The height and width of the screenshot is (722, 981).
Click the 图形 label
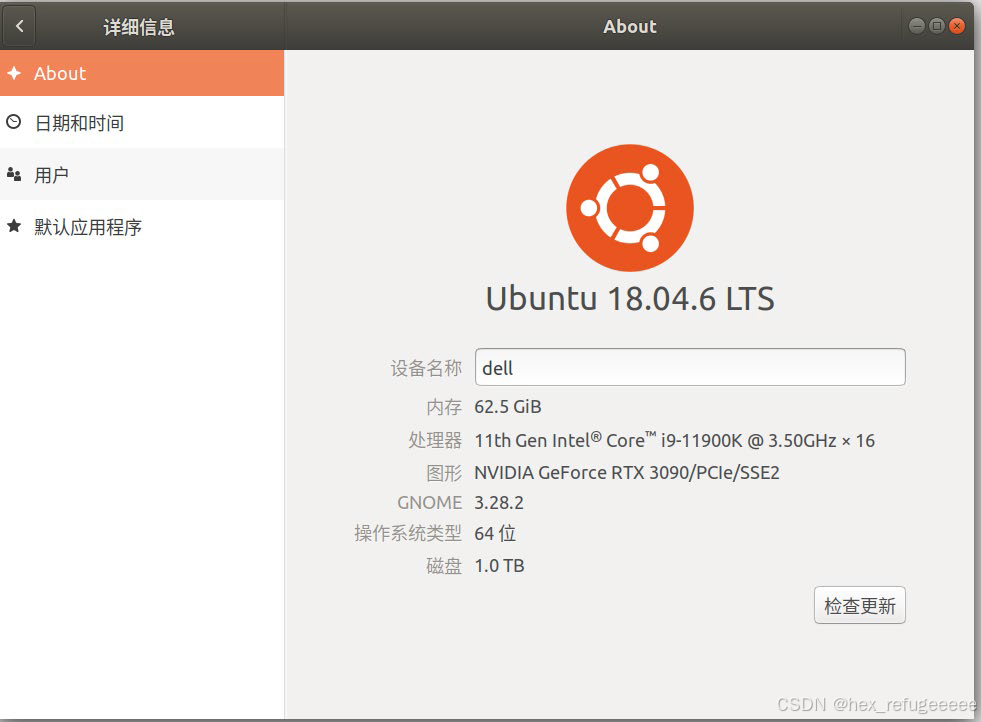[444, 473]
